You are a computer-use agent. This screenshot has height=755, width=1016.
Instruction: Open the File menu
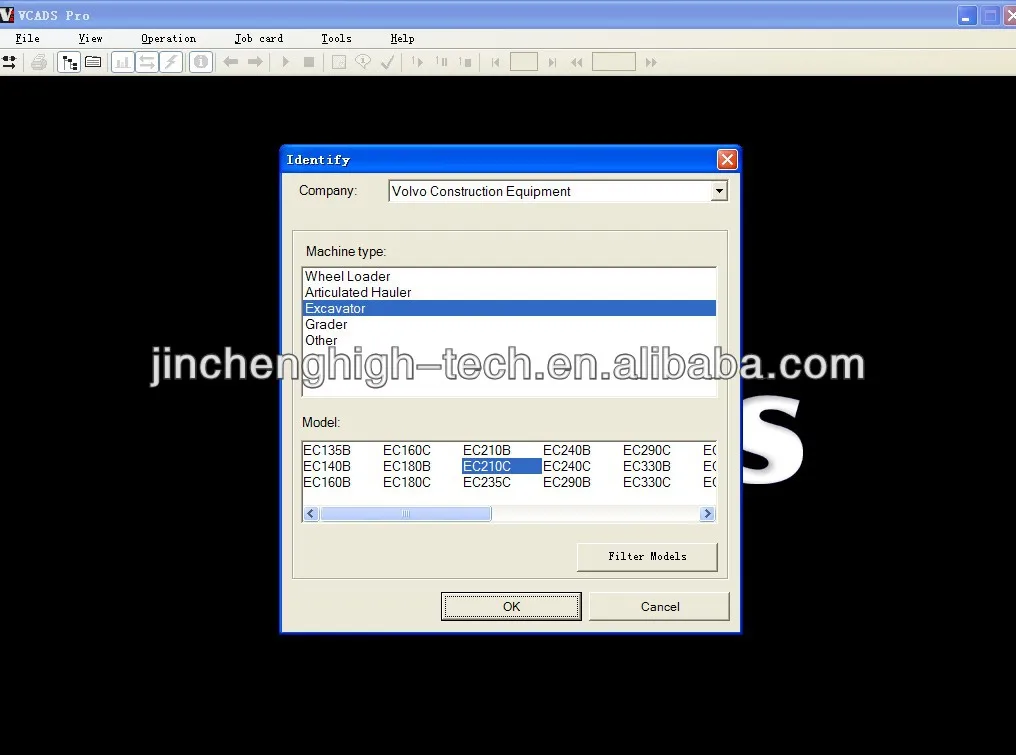click(27, 38)
